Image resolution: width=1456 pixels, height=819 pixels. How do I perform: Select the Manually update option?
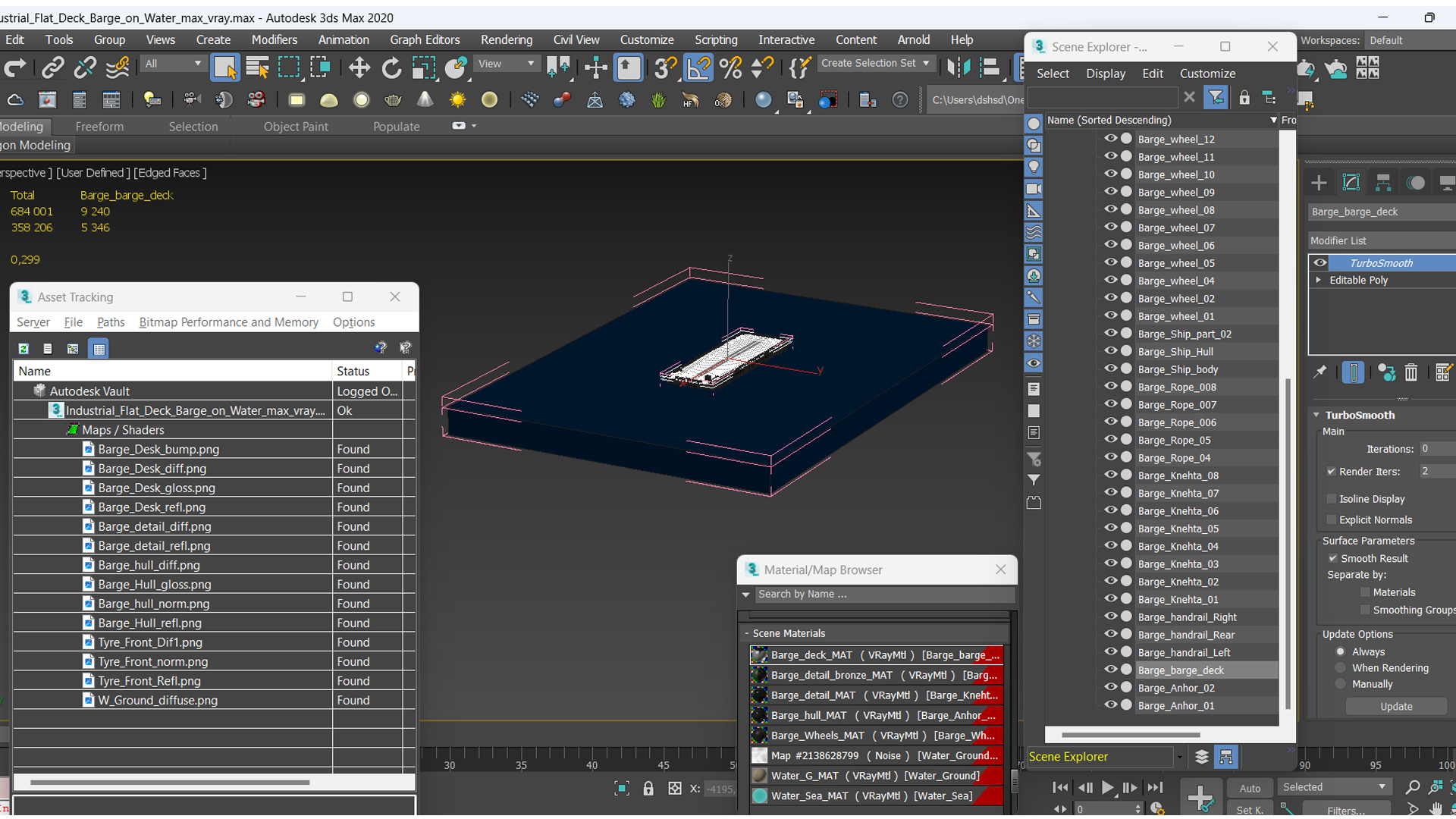[x=1341, y=684]
